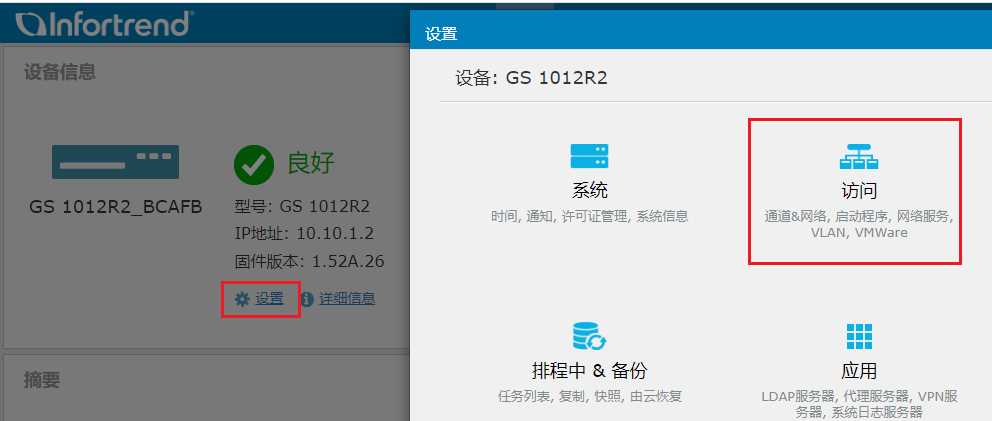
Task: Choose the 访问 category label
Action: [859, 191]
